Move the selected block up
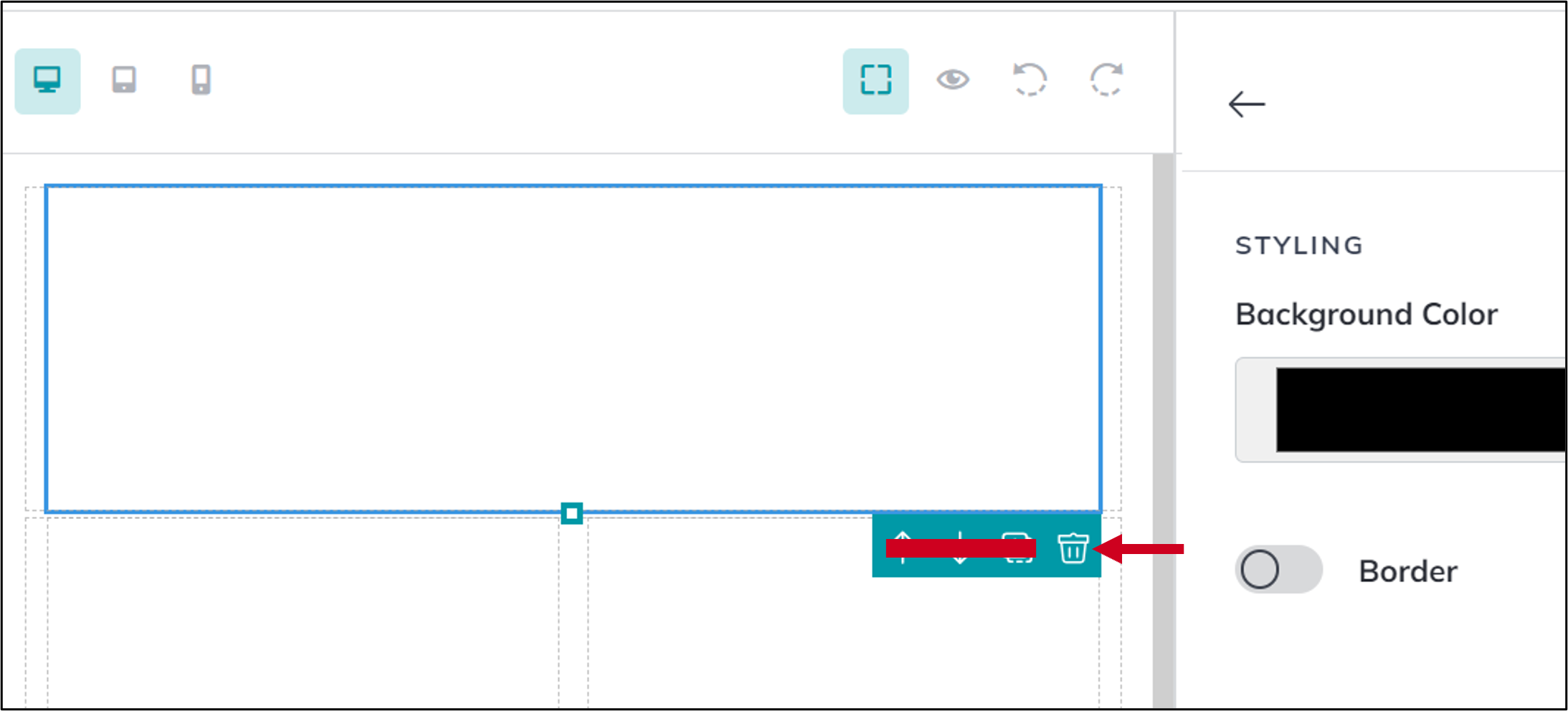This screenshot has height=711, width=1568. (903, 549)
